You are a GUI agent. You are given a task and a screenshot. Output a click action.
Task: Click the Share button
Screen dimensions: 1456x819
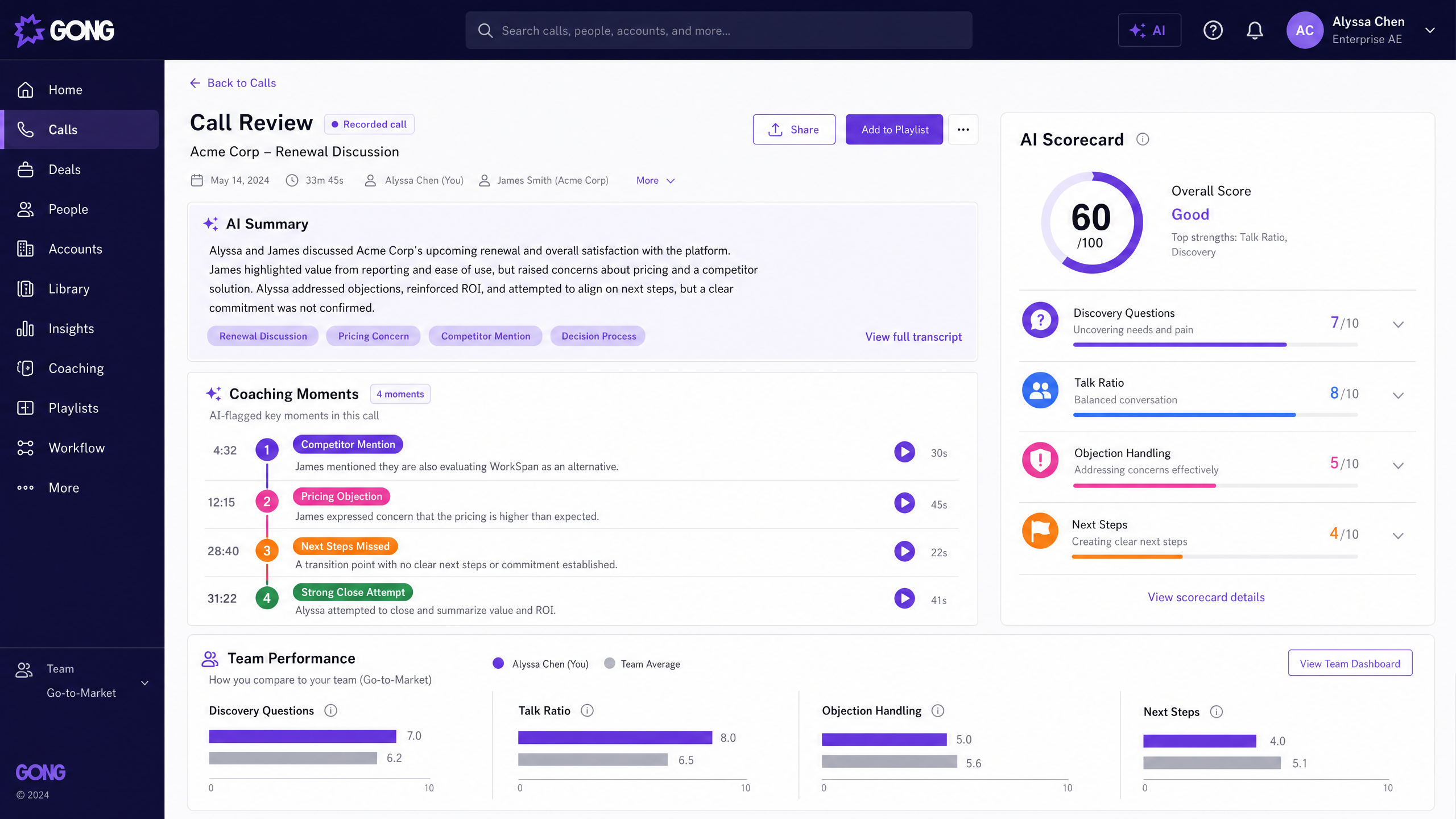tap(794, 130)
